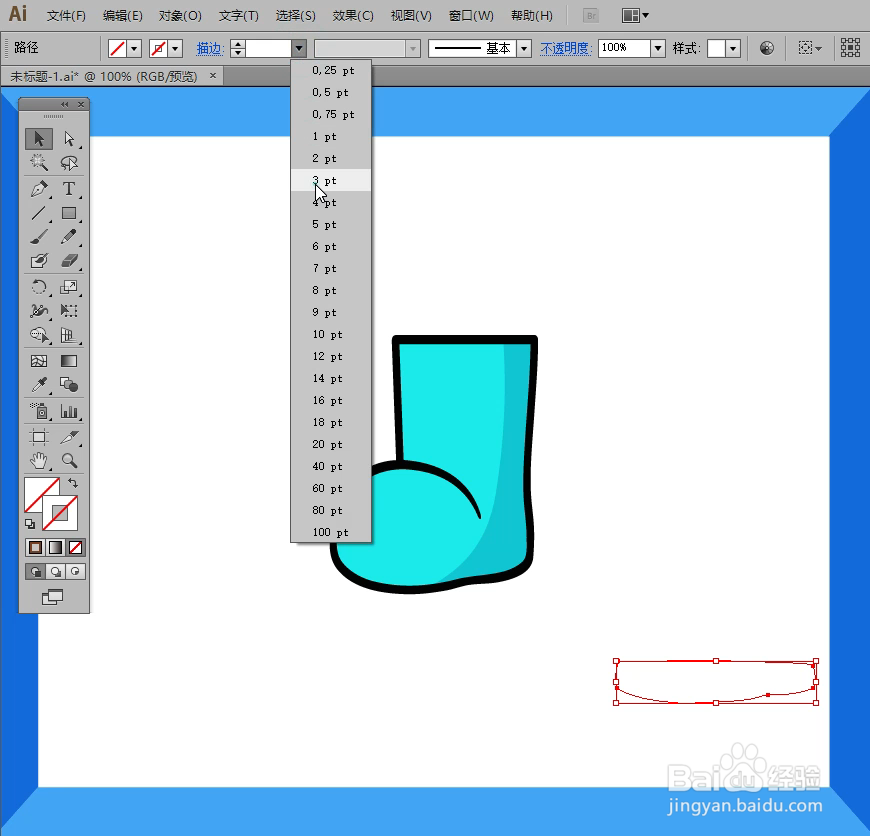Select the Column Graph tool
The height and width of the screenshot is (836, 870).
[x=69, y=411]
